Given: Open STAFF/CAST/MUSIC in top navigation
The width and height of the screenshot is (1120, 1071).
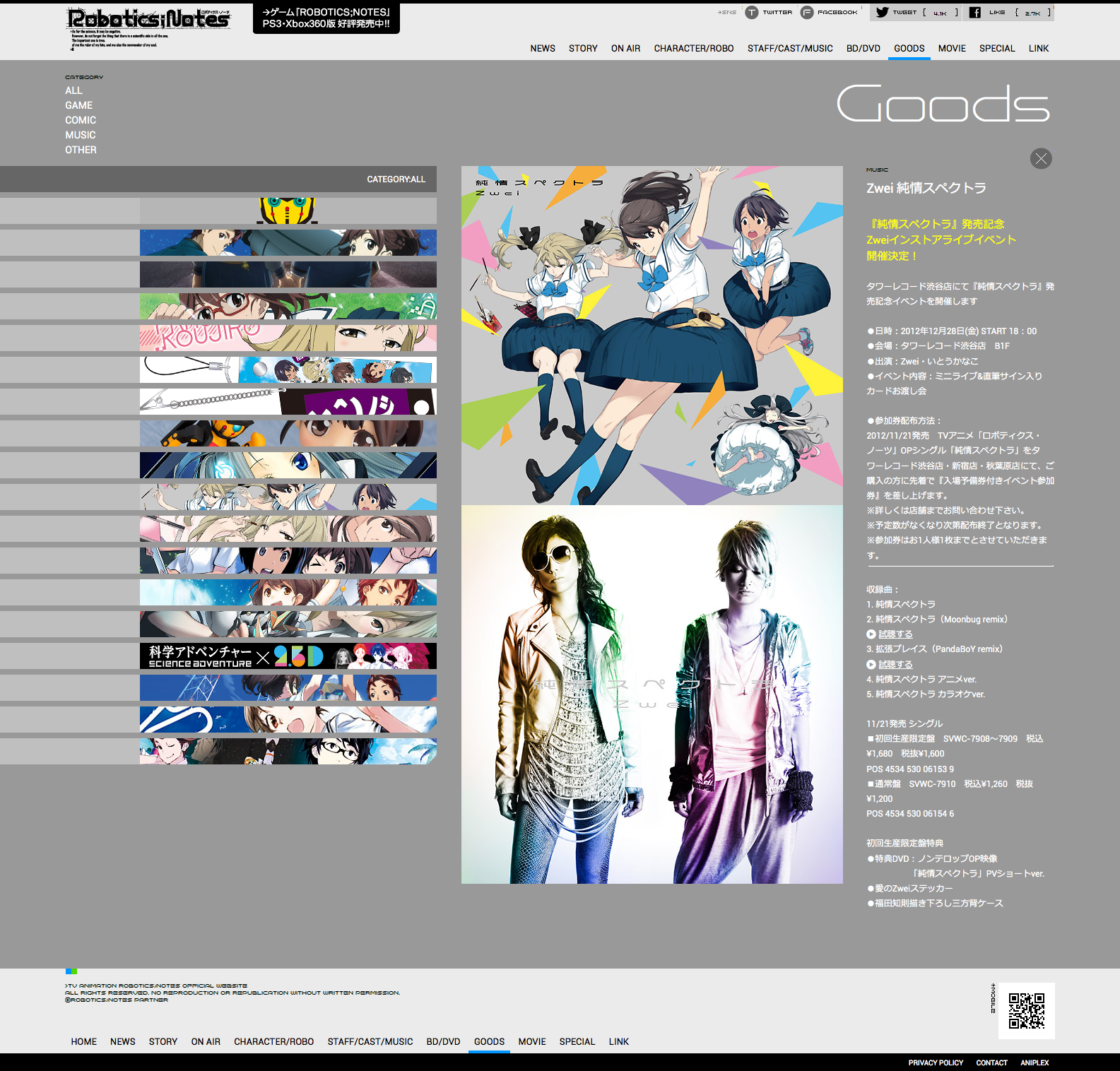Looking at the screenshot, I should [x=790, y=49].
